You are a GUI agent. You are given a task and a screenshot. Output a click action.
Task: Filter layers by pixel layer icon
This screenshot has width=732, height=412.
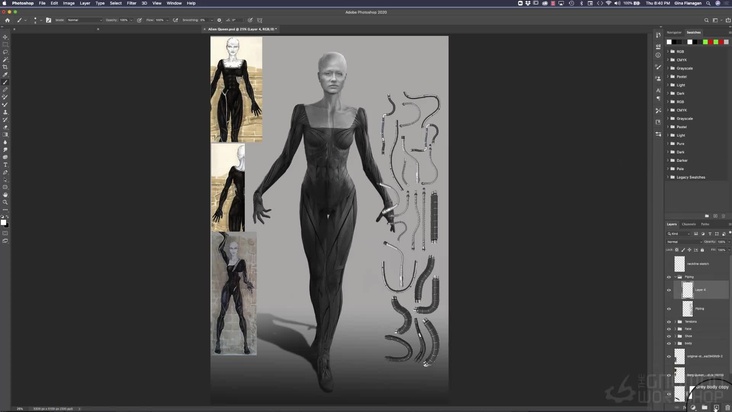(x=696, y=234)
